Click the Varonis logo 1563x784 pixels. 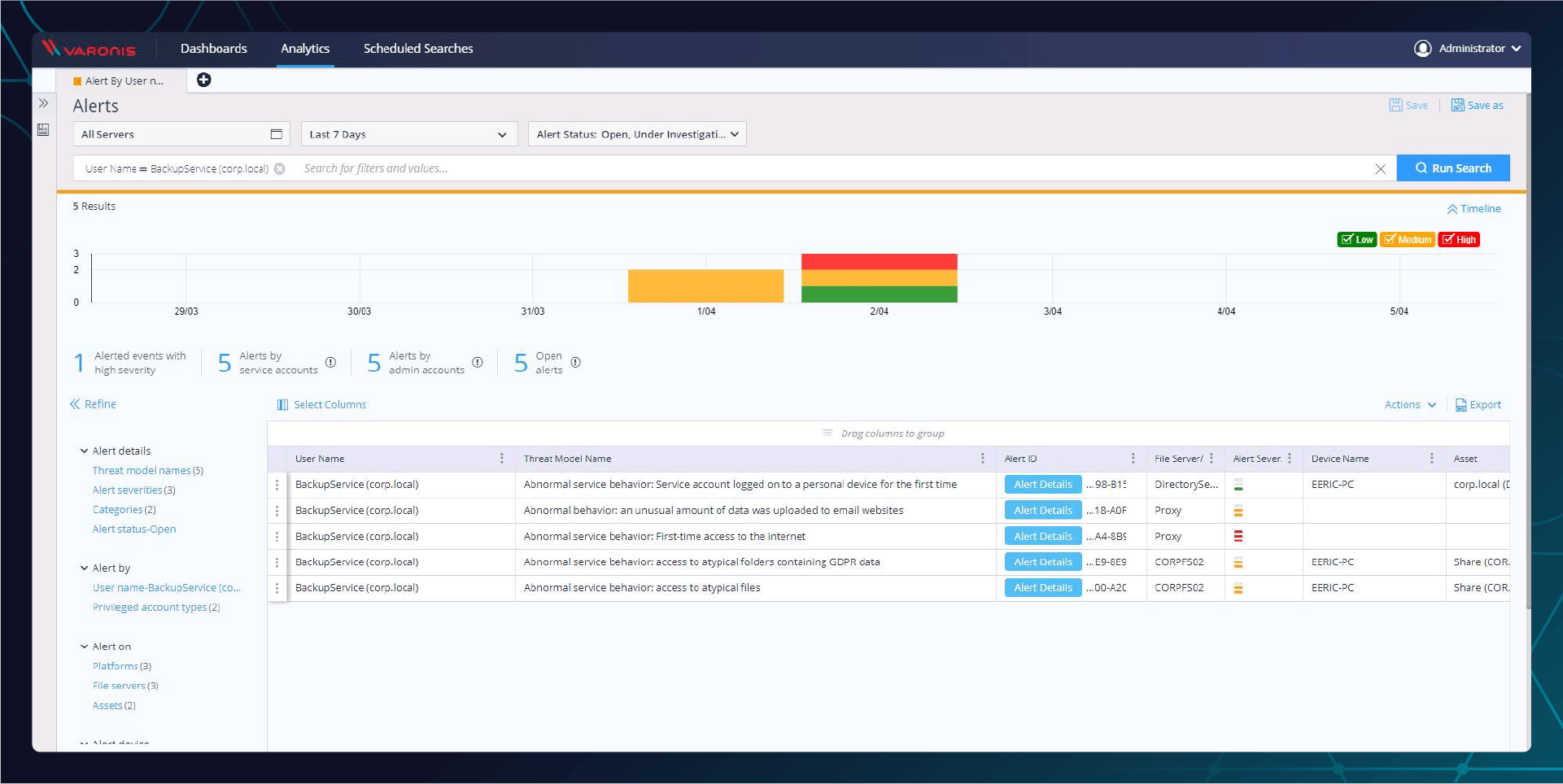click(x=90, y=48)
